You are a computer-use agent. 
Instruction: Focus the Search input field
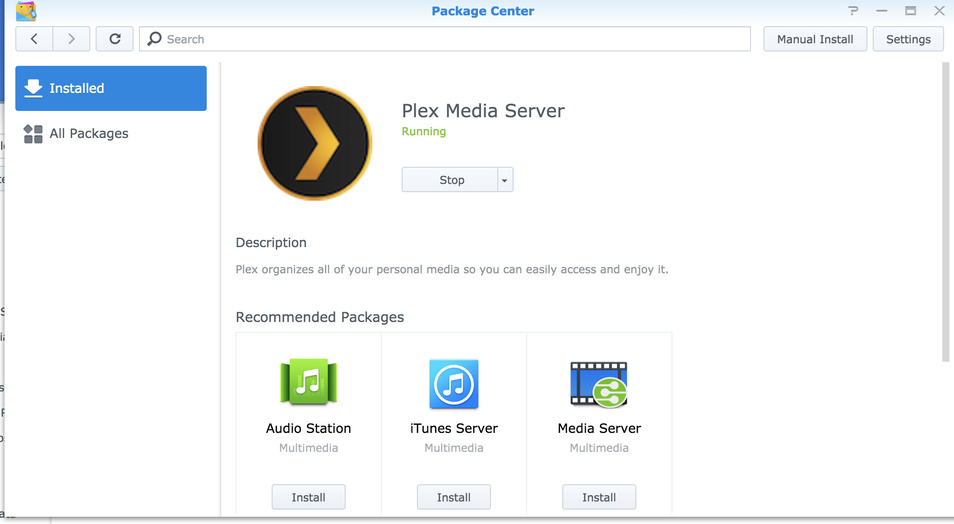[445, 39]
